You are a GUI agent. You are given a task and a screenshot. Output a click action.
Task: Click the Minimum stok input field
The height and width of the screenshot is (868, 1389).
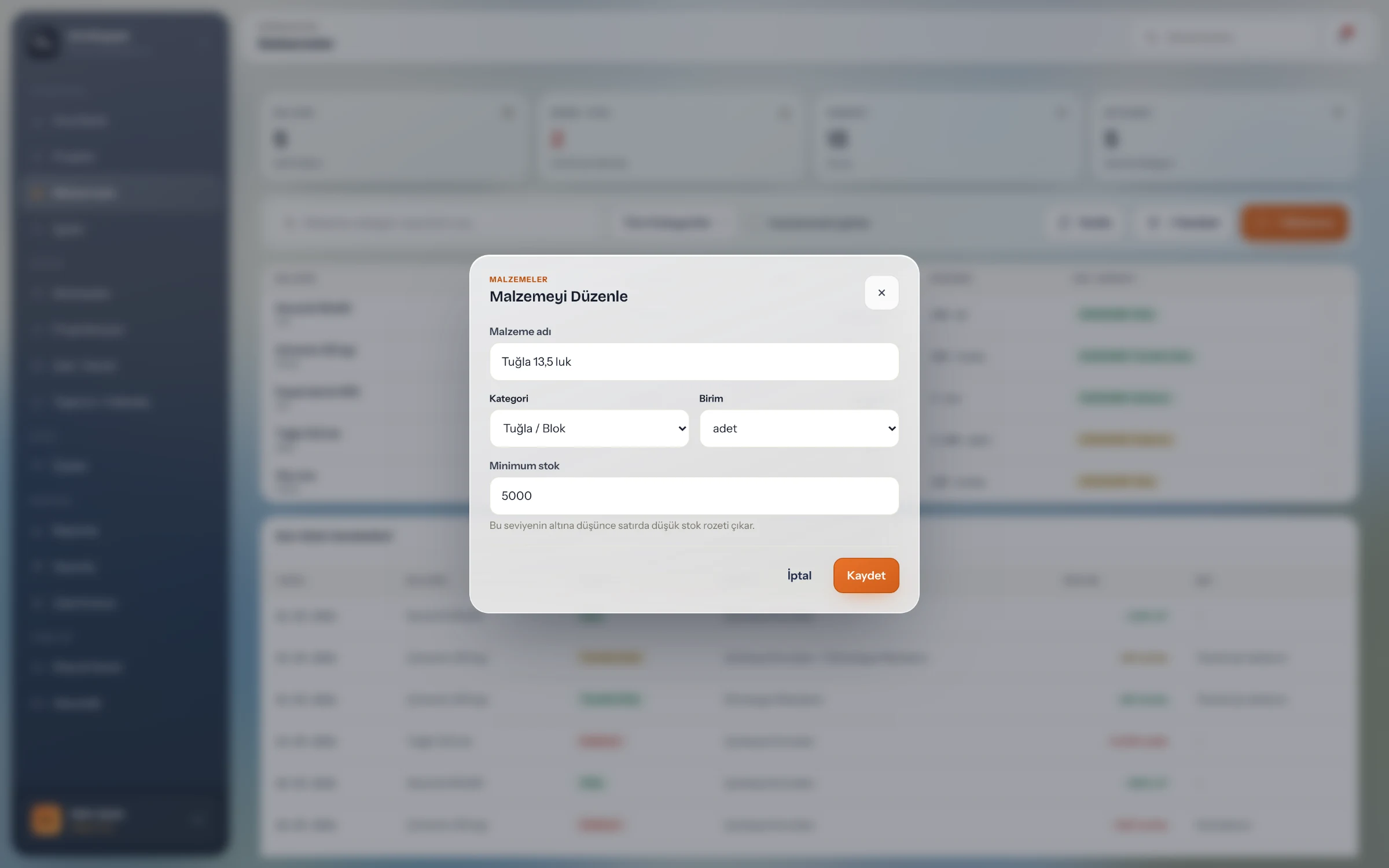(694, 496)
